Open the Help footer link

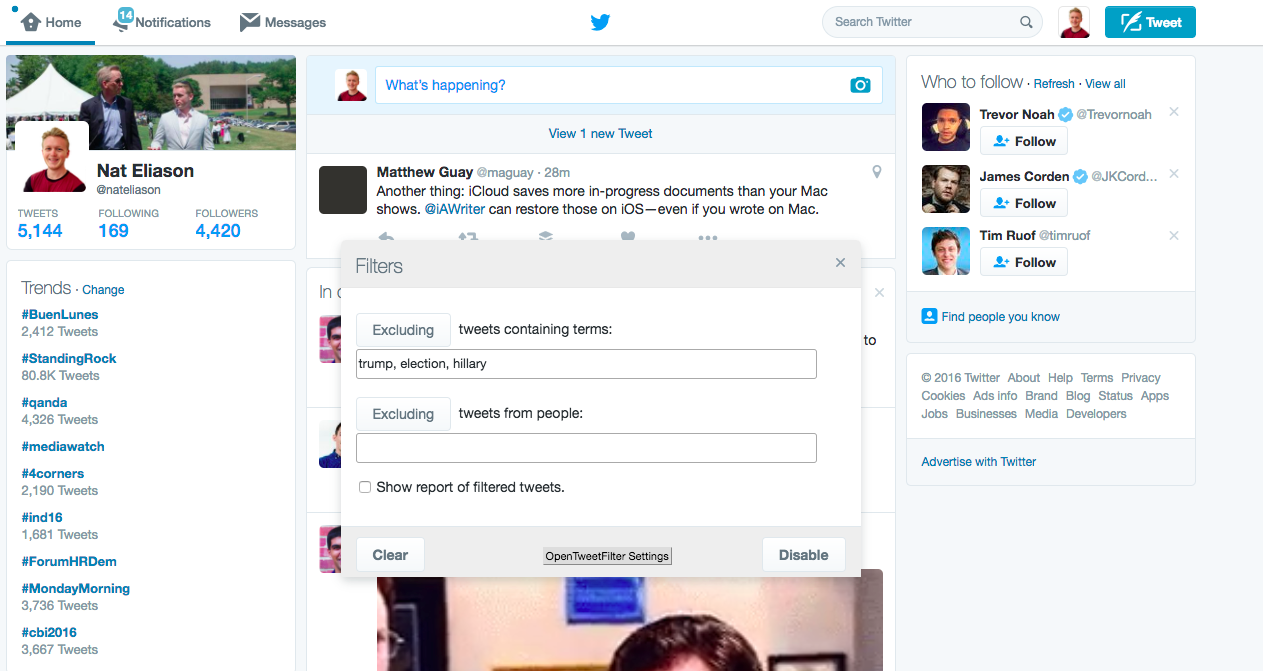coord(1060,378)
